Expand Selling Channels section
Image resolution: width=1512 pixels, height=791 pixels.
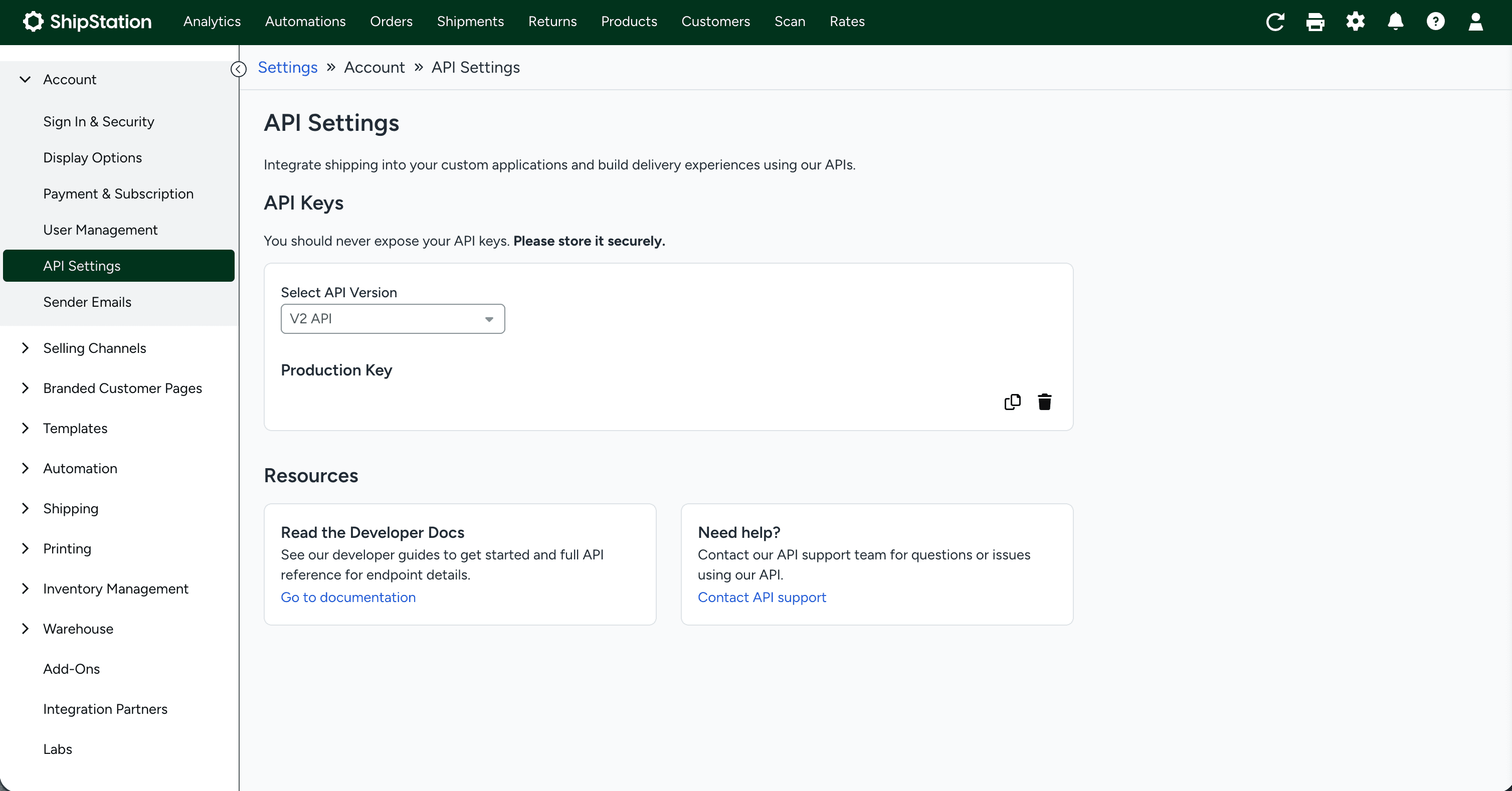click(x=25, y=348)
